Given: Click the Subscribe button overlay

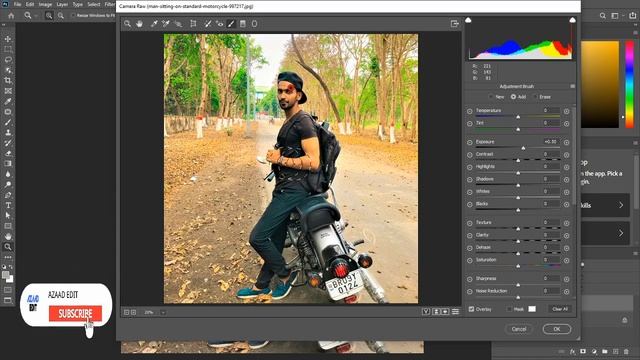Looking at the screenshot, I should [75, 313].
